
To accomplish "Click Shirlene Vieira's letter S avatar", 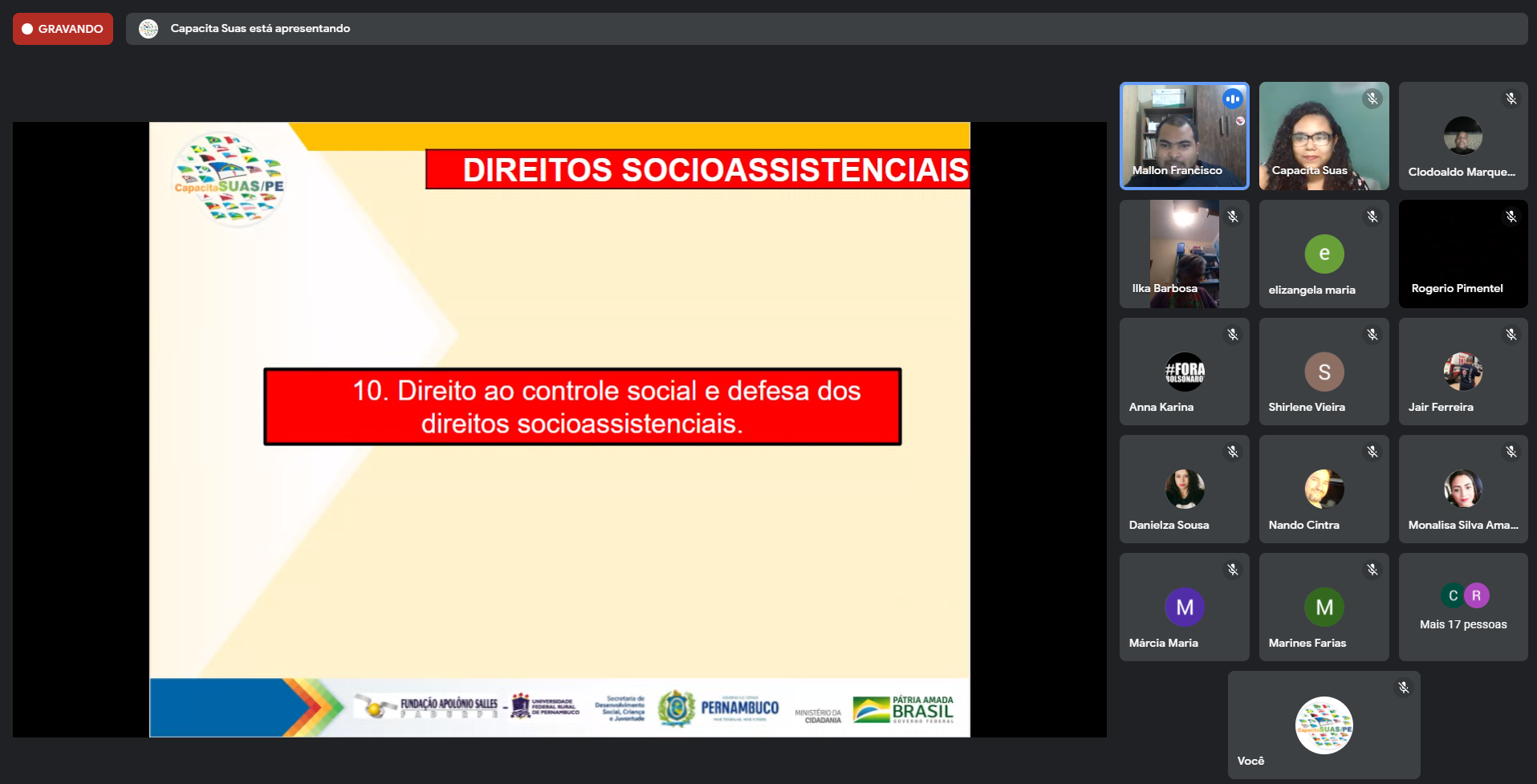I will pos(1324,372).
